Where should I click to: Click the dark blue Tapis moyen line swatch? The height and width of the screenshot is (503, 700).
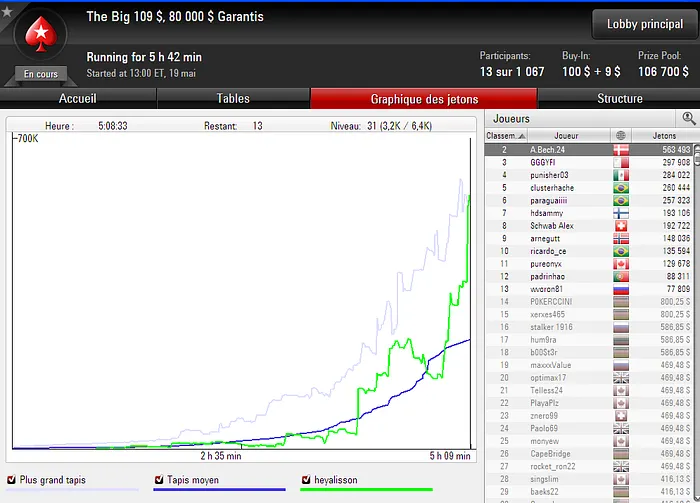(219, 490)
